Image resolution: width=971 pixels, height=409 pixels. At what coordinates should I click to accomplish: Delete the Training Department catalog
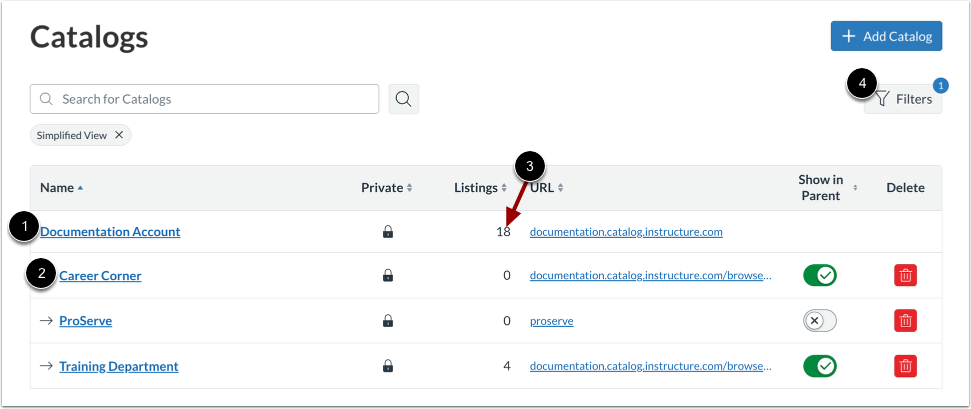coord(905,366)
